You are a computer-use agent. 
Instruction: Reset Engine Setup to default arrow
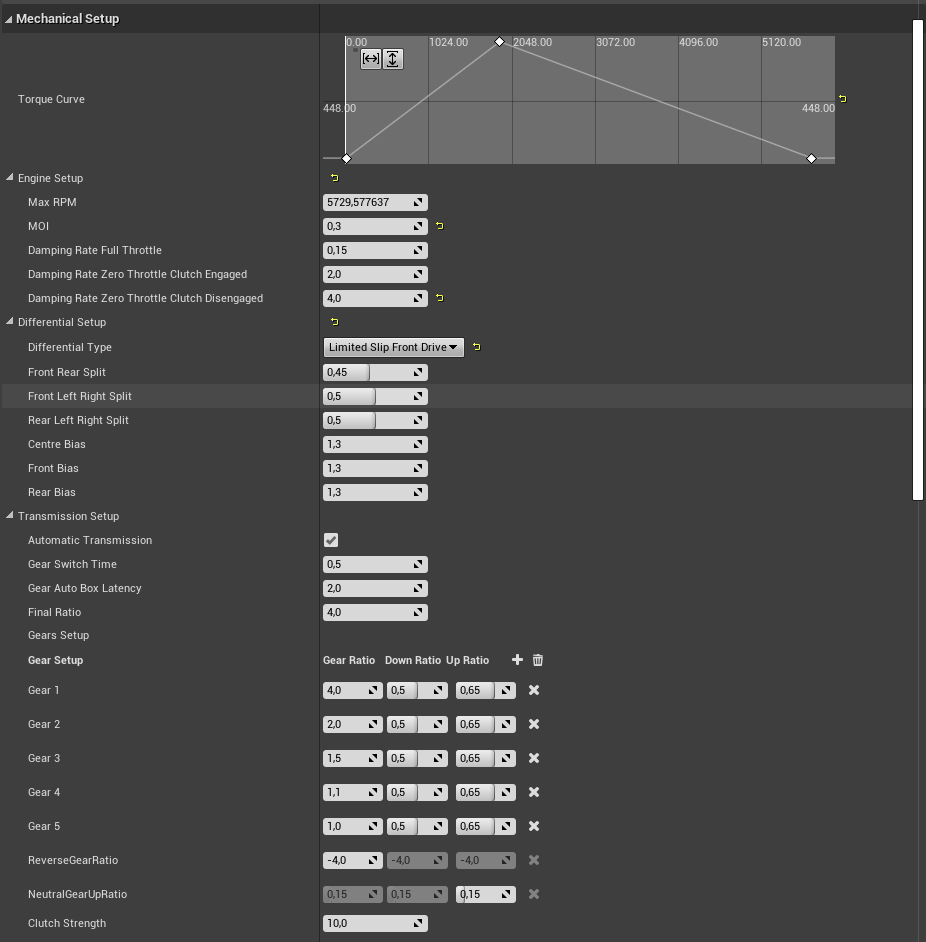click(x=335, y=178)
